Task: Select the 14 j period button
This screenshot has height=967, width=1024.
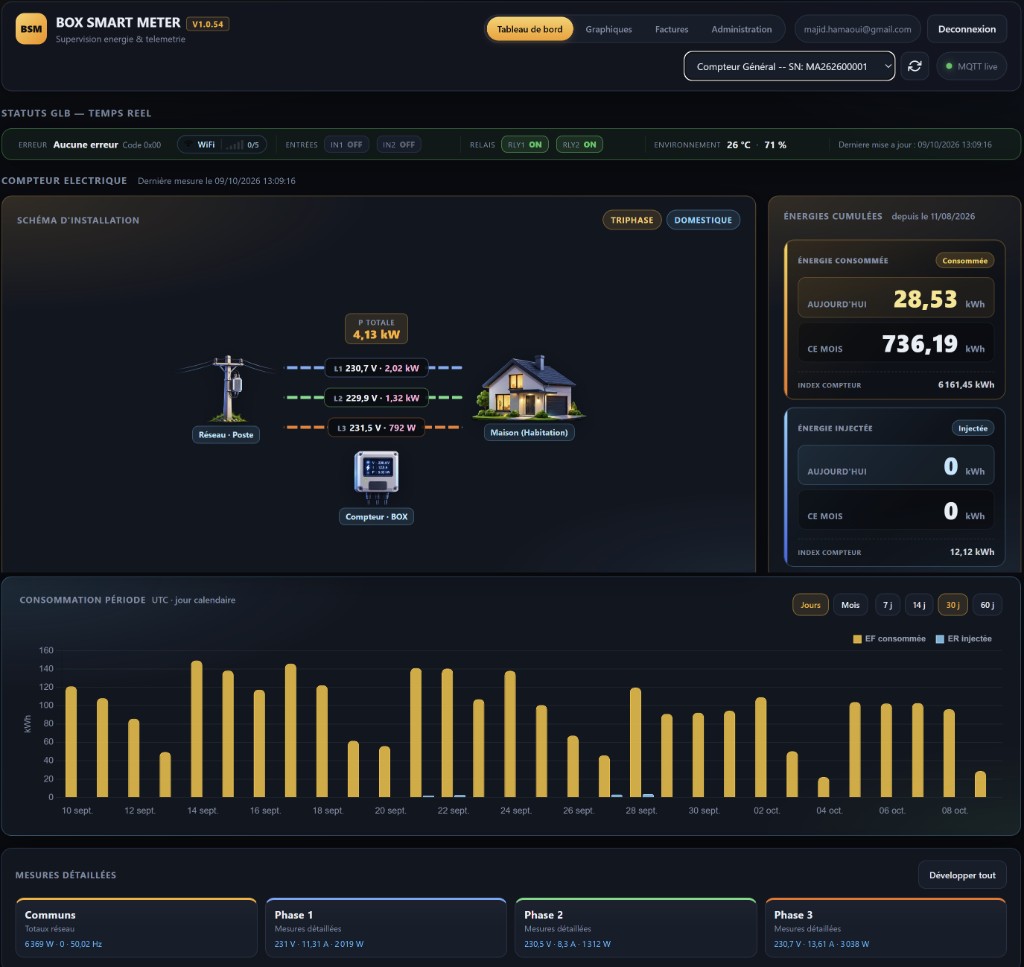Action: pos(919,605)
